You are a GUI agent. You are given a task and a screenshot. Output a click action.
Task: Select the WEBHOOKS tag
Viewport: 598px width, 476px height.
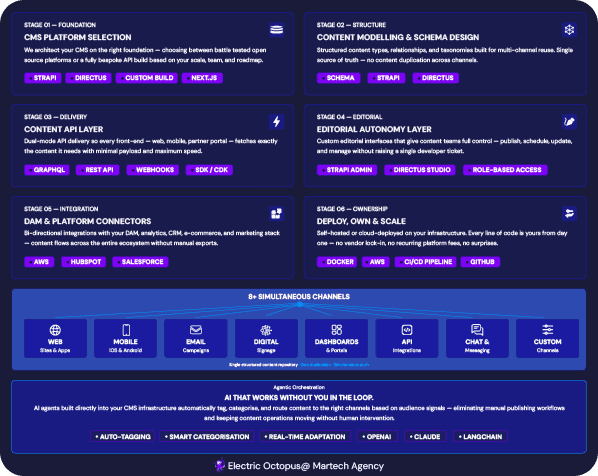(153, 170)
